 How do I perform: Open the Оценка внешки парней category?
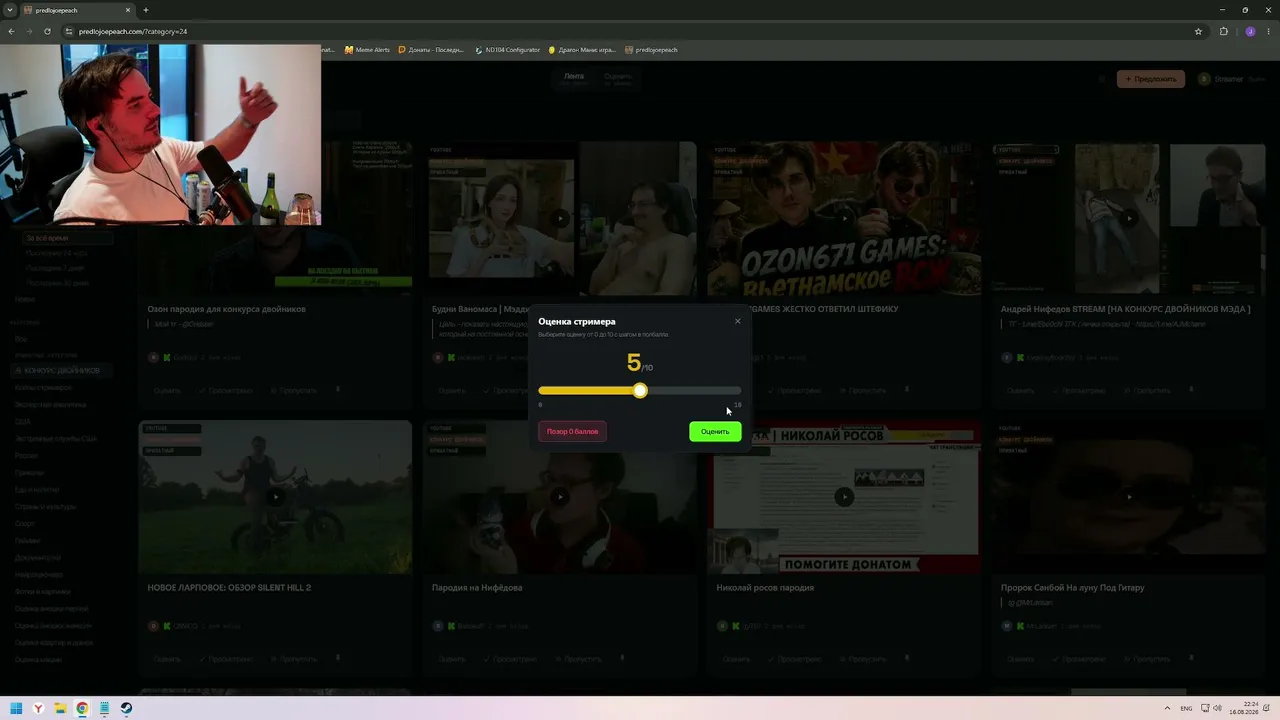click(51, 609)
